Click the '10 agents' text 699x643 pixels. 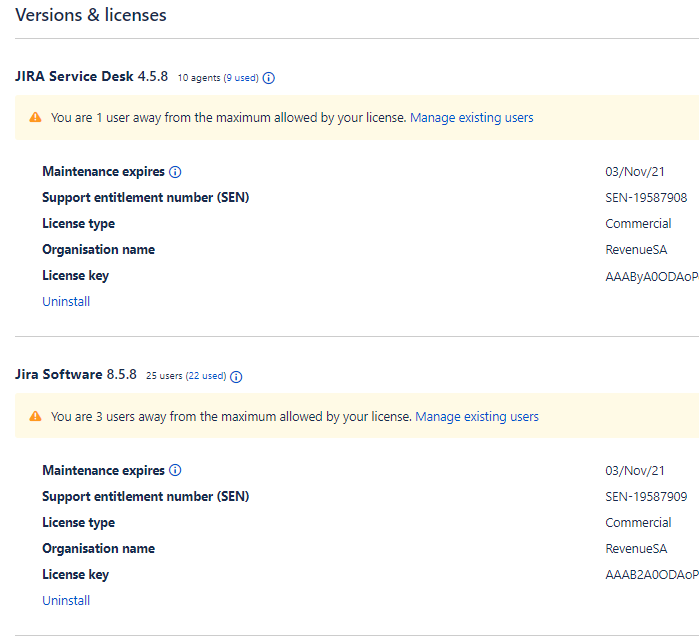tap(199, 78)
